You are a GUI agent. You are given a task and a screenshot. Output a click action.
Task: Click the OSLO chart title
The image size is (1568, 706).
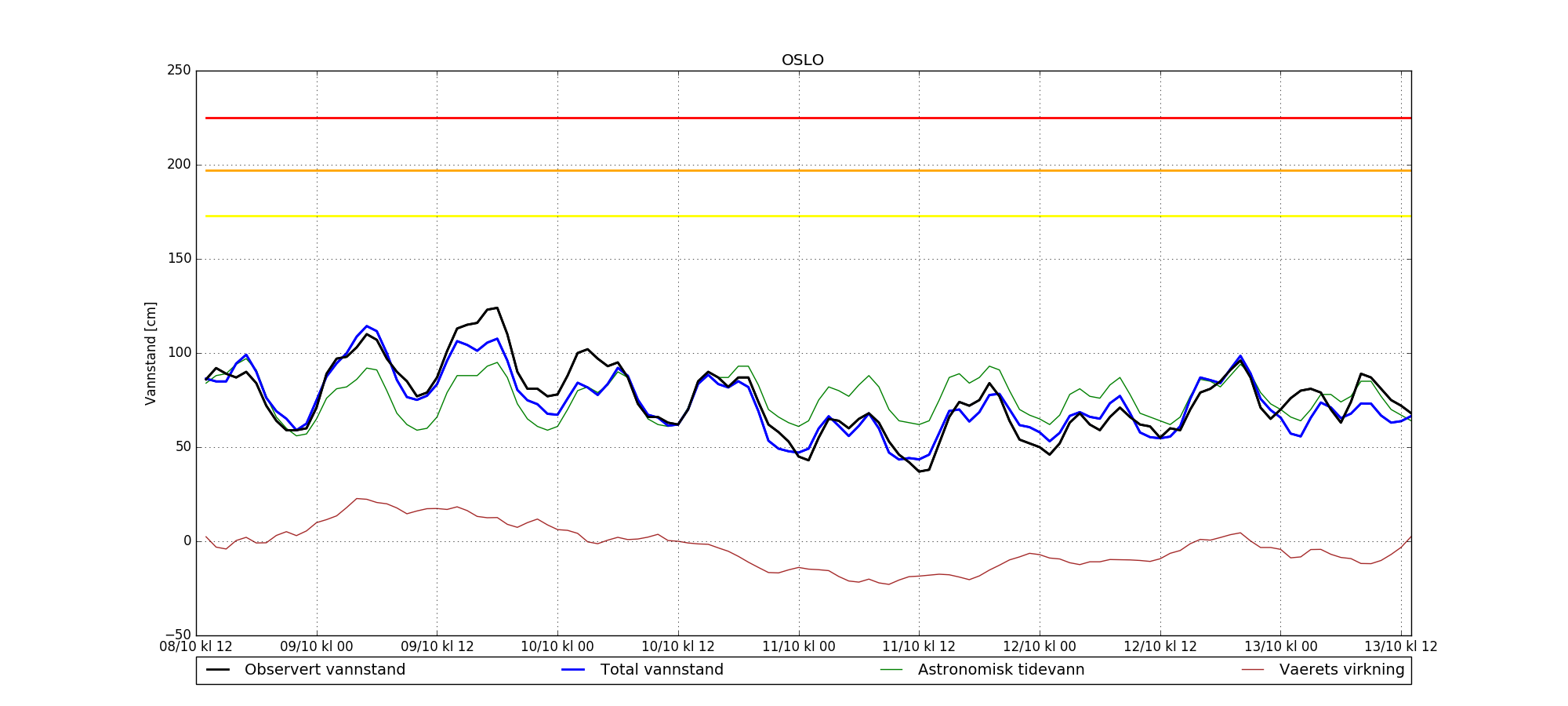coord(803,60)
